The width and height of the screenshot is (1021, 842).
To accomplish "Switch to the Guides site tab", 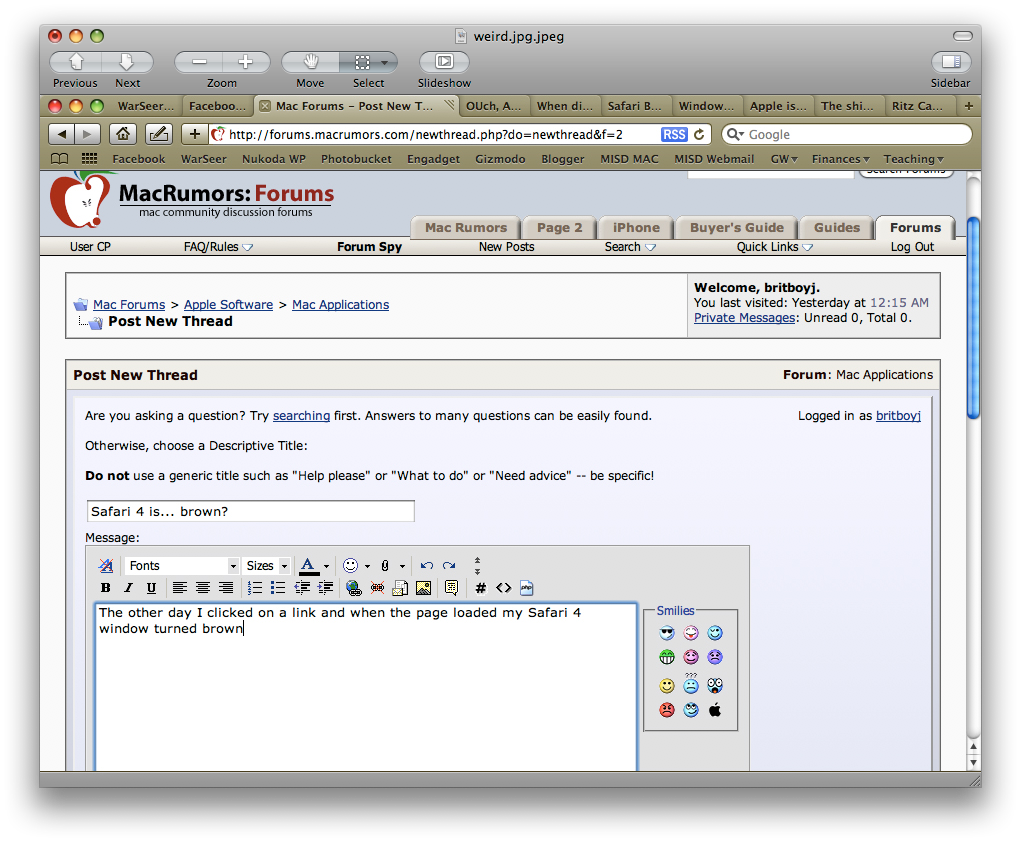I will [x=837, y=228].
